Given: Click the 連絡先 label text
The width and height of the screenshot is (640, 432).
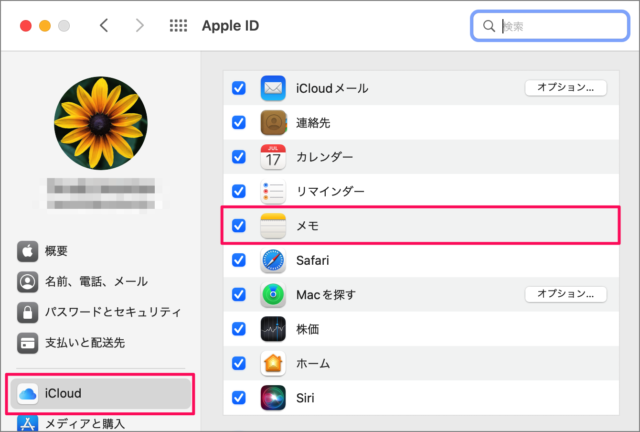Looking at the screenshot, I should point(313,122).
